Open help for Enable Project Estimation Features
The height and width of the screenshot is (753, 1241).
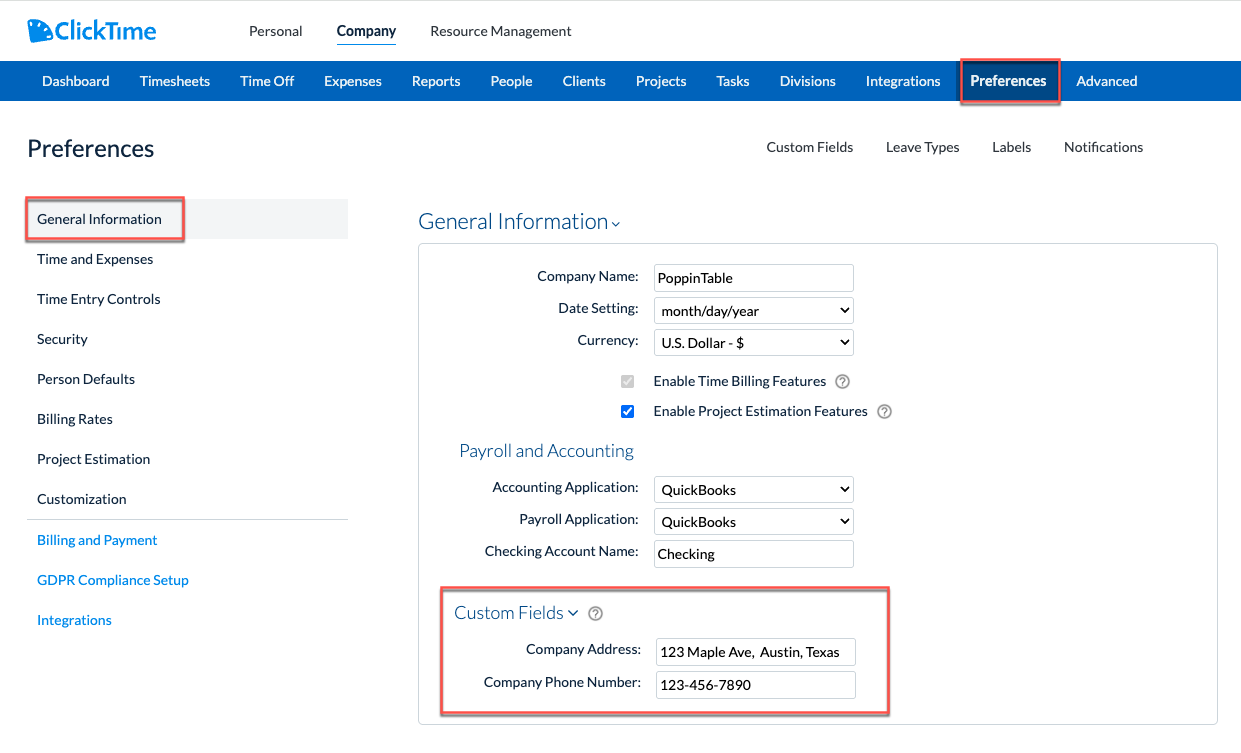coord(884,411)
